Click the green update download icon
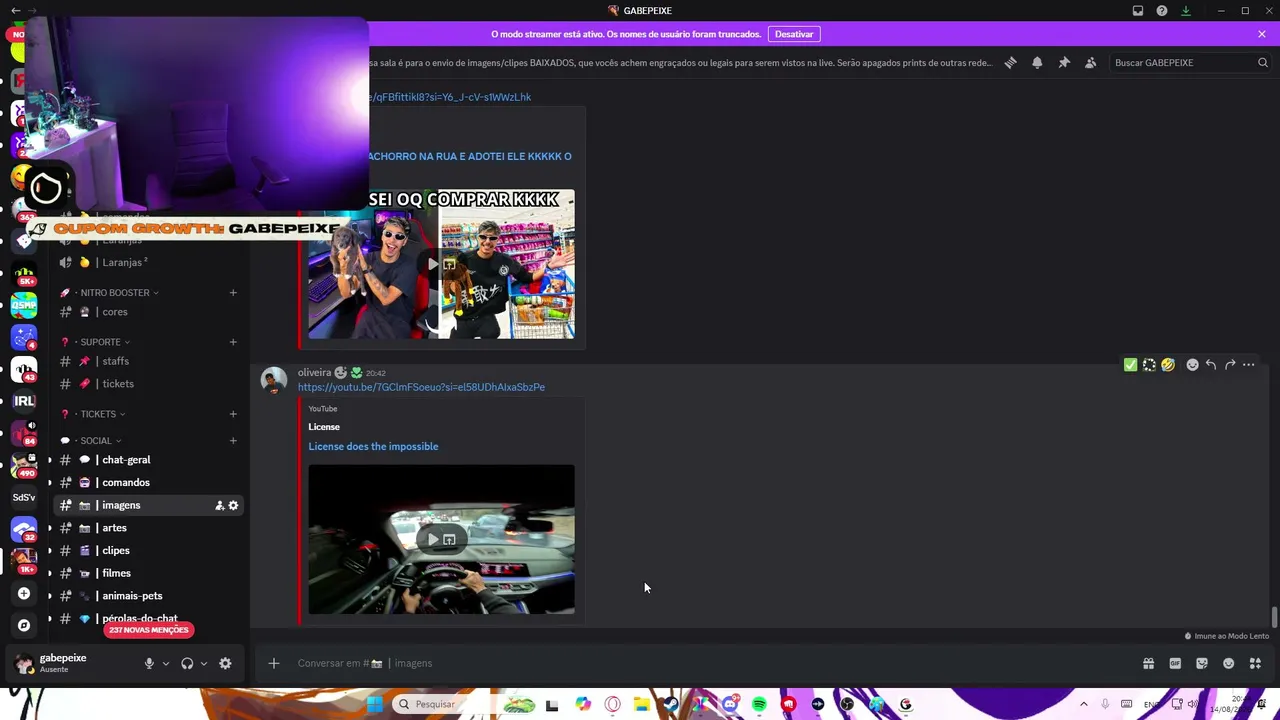The image size is (1280, 720). click(1186, 11)
